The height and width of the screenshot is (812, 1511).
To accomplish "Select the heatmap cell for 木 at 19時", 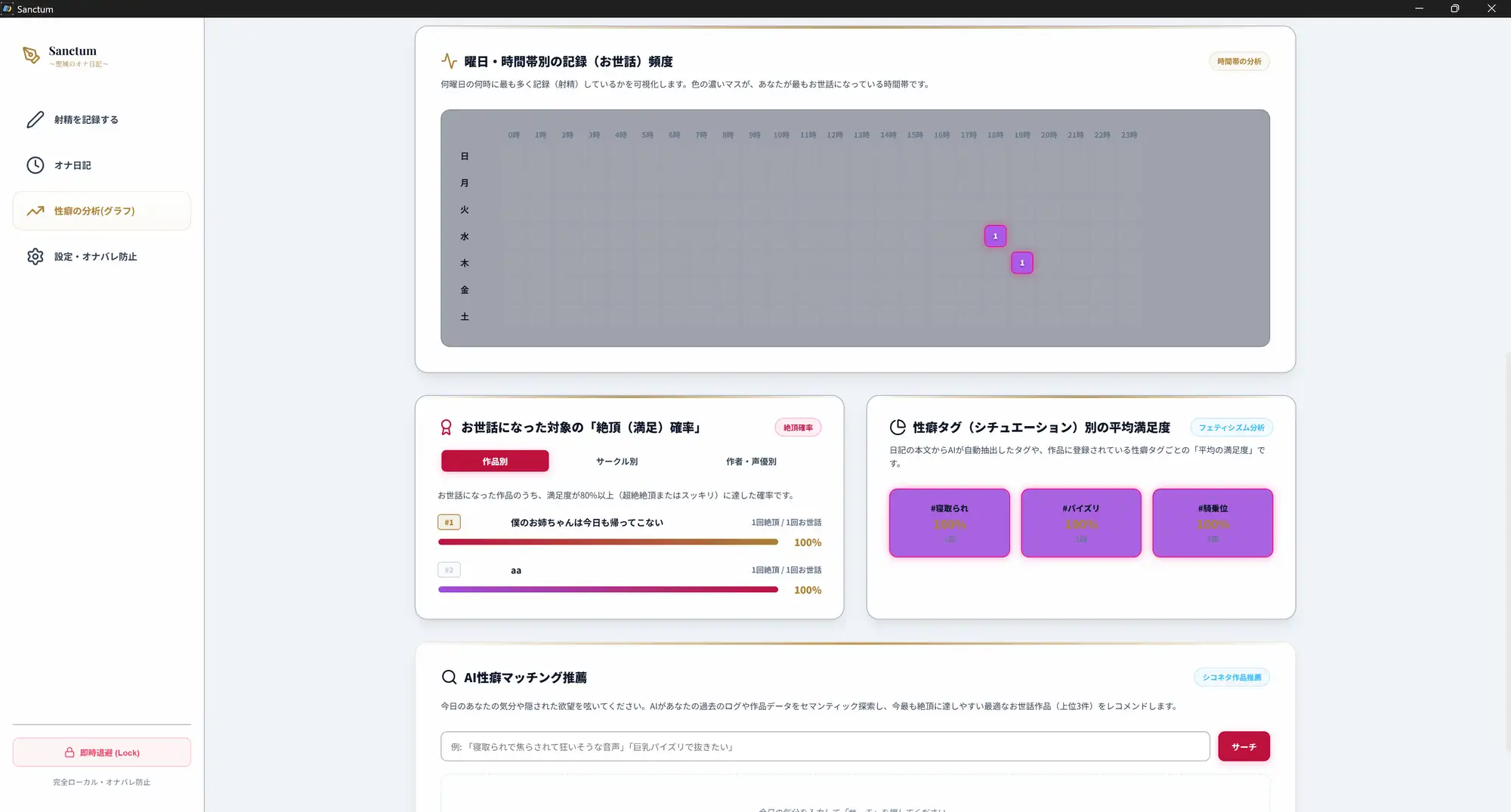I will coord(1022,263).
